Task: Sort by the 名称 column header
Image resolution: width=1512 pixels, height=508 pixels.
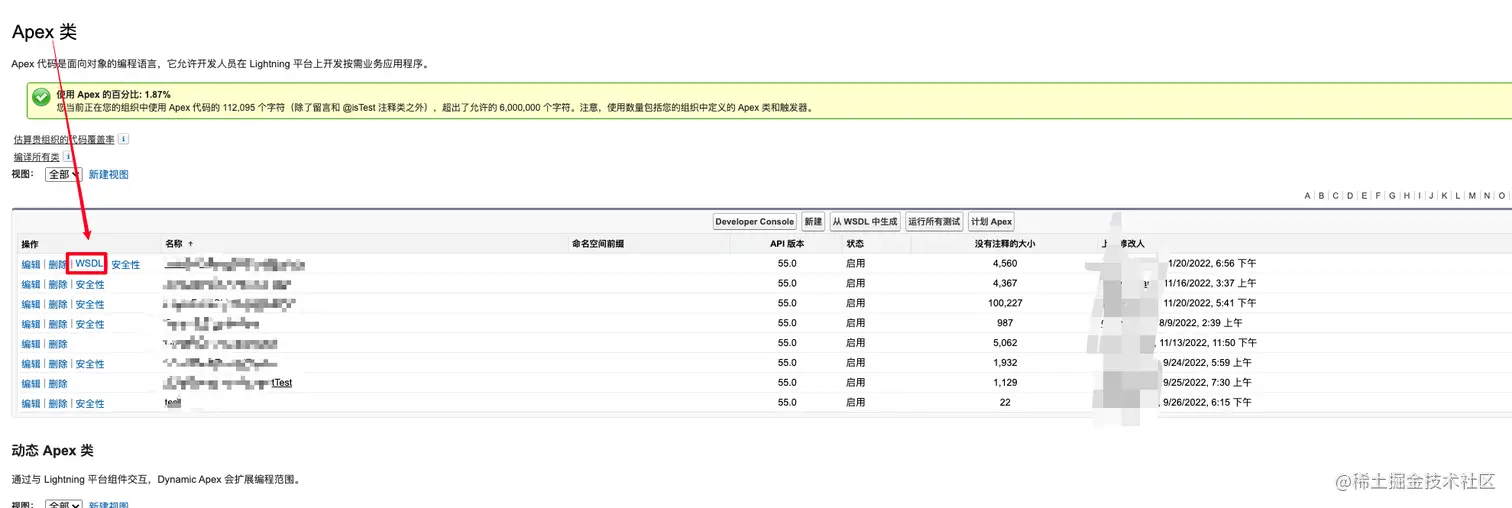Action: point(174,243)
